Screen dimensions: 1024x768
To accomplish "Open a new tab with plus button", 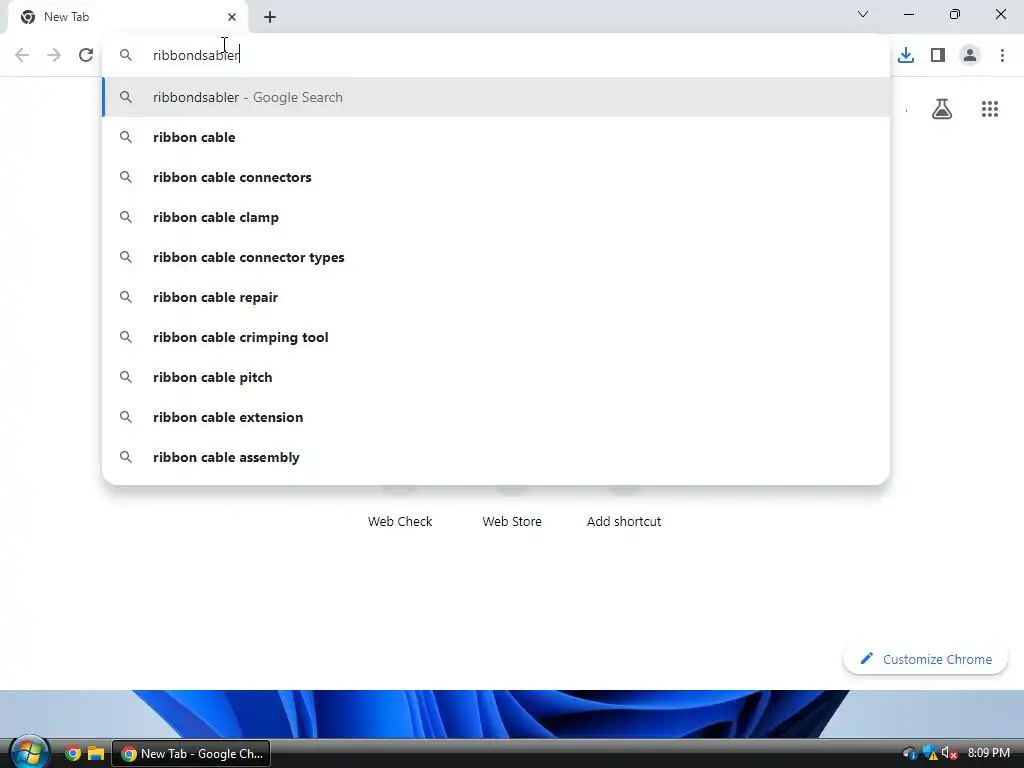I will pyautogui.click(x=270, y=17).
